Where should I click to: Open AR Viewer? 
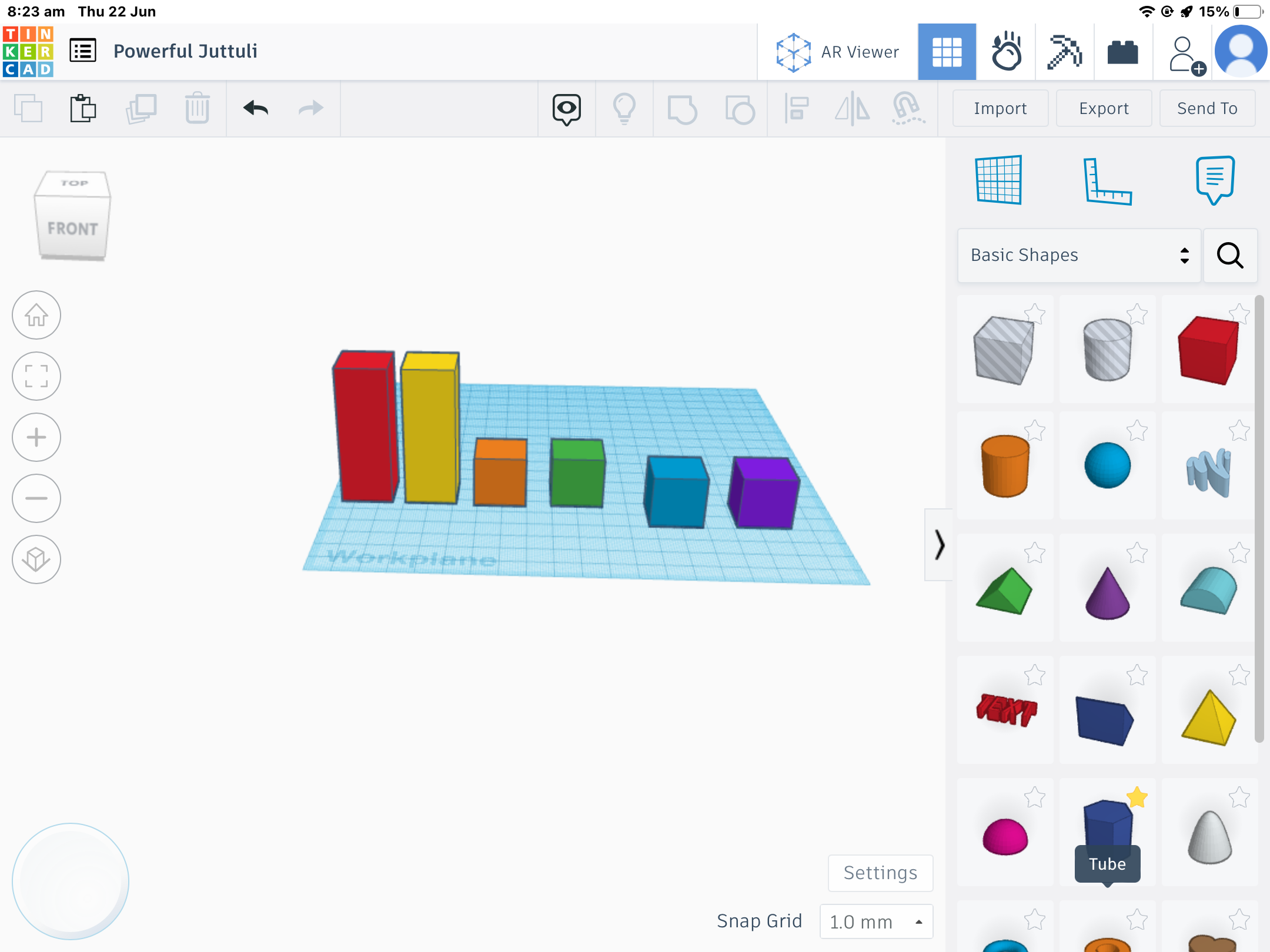click(x=837, y=52)
